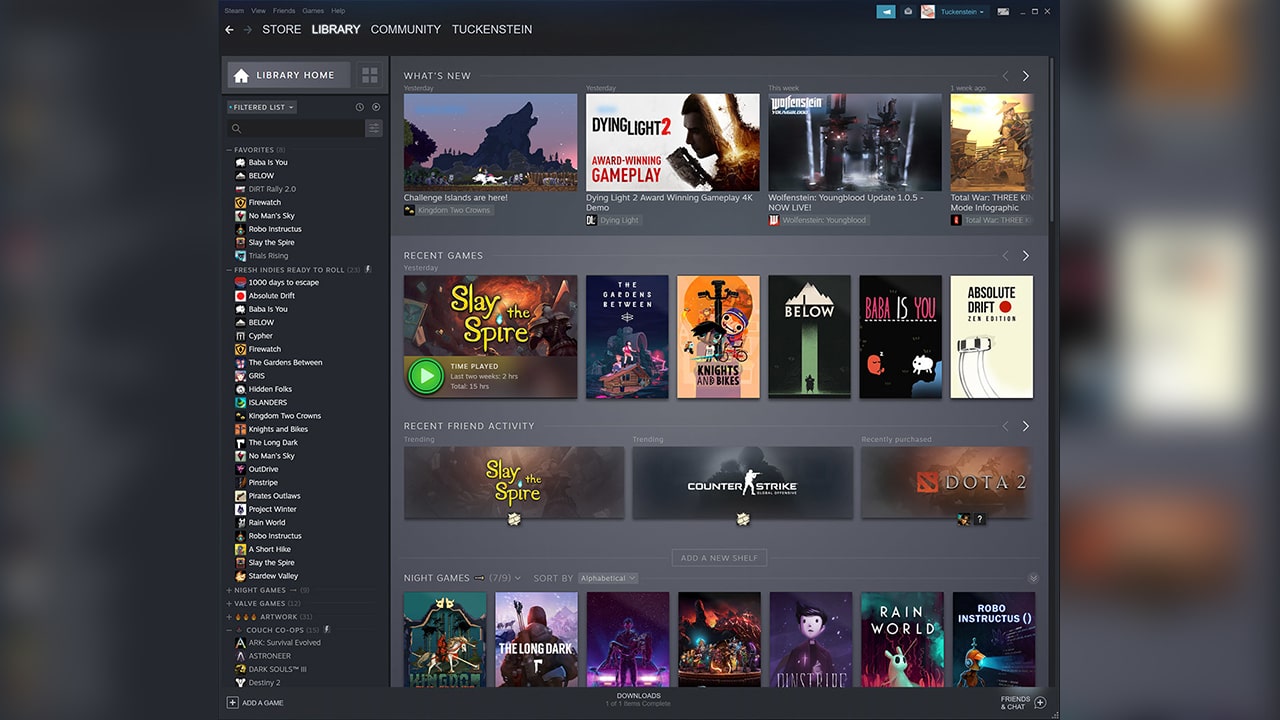Open the Alphabetical sort dropdown
1280x720 pixels.
click(608, 578)
